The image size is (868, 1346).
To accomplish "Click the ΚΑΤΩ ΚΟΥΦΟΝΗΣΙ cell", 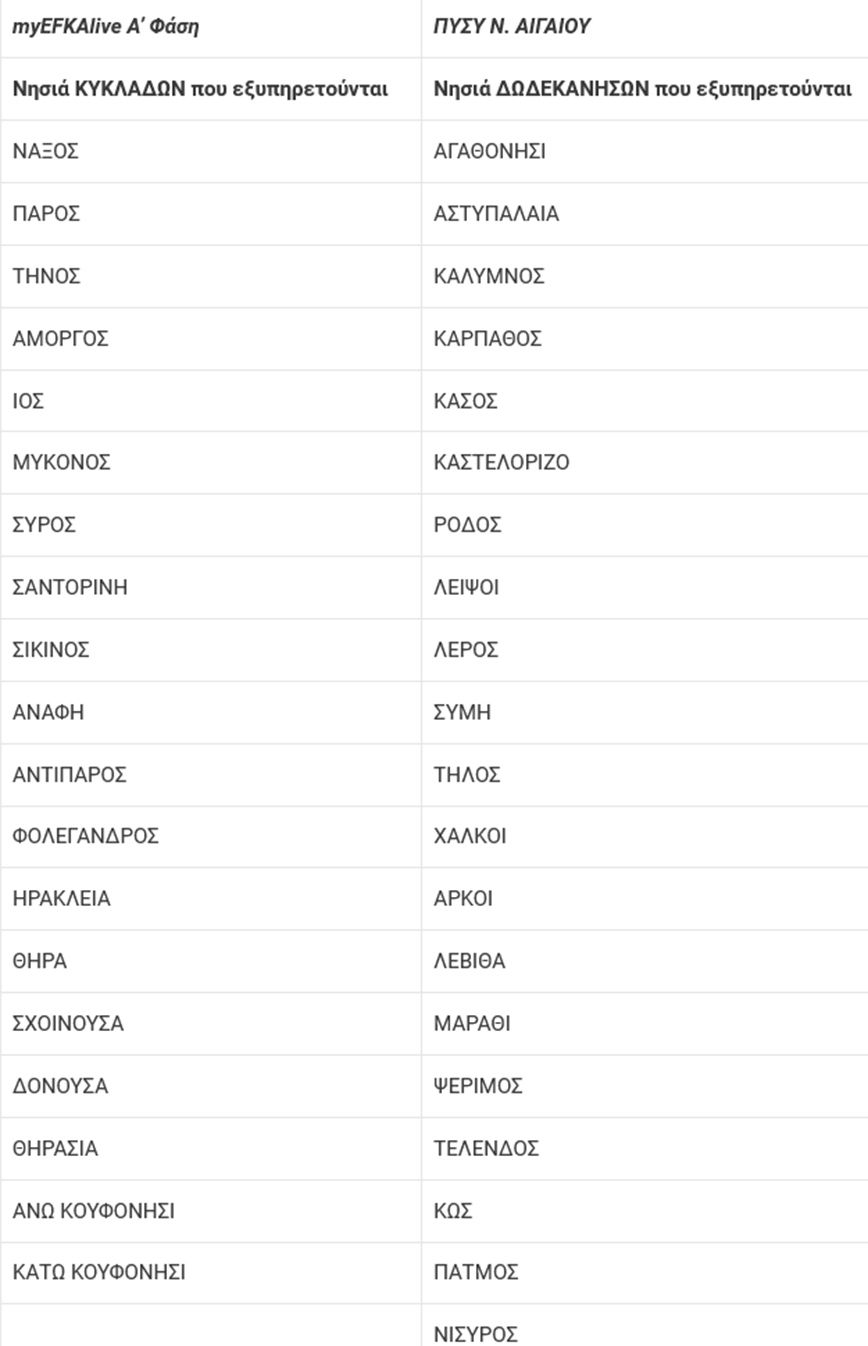I will coord(99,1272).
